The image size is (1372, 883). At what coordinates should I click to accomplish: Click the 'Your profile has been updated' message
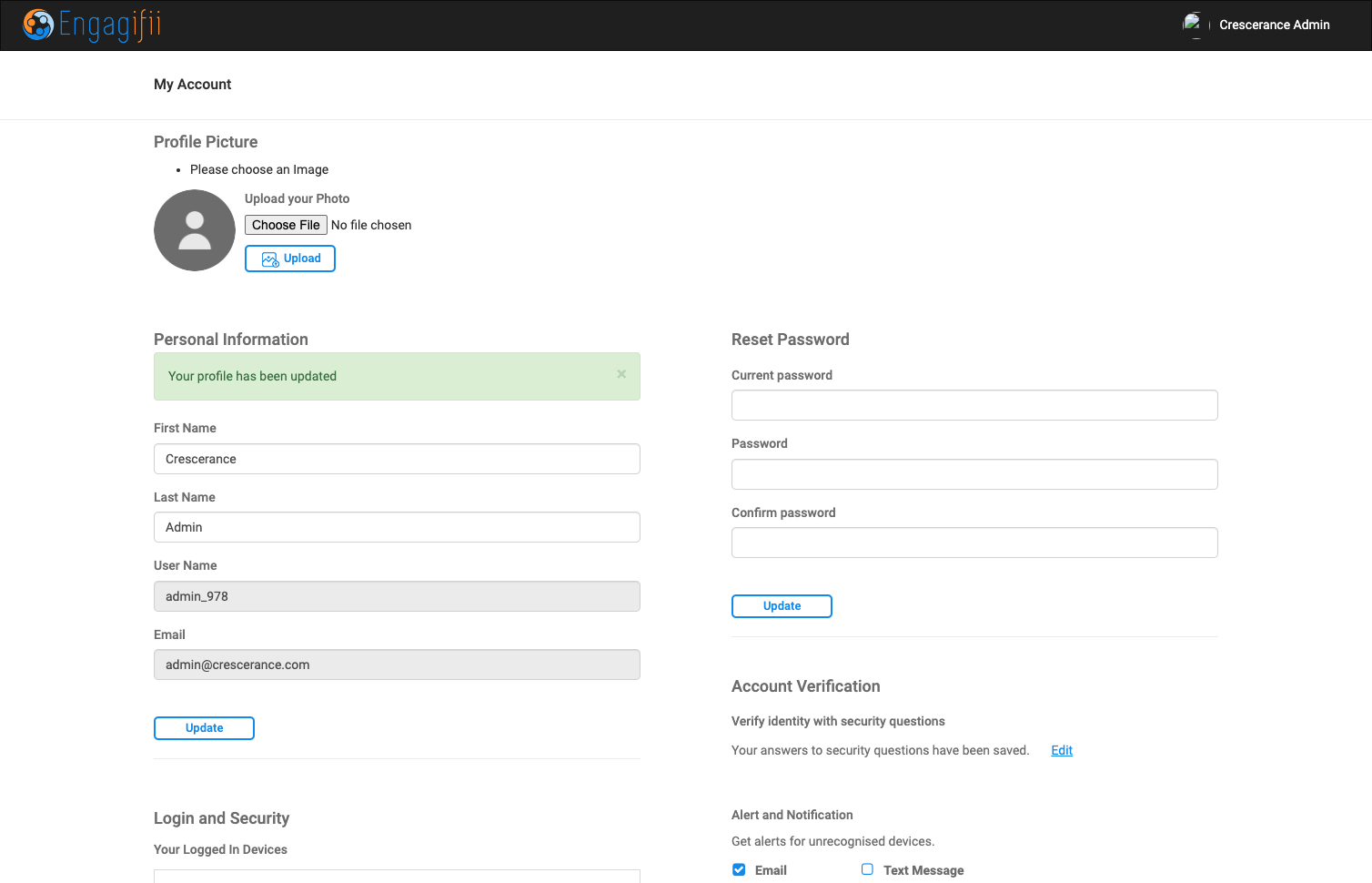(x=252, y=376)
